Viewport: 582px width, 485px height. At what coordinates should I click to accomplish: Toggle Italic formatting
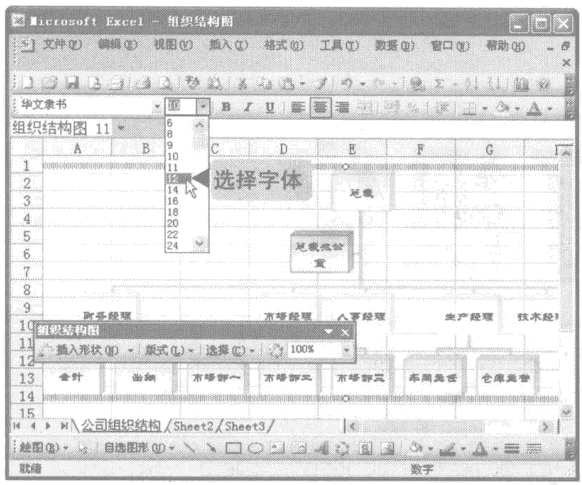click(x=248, y=107)
